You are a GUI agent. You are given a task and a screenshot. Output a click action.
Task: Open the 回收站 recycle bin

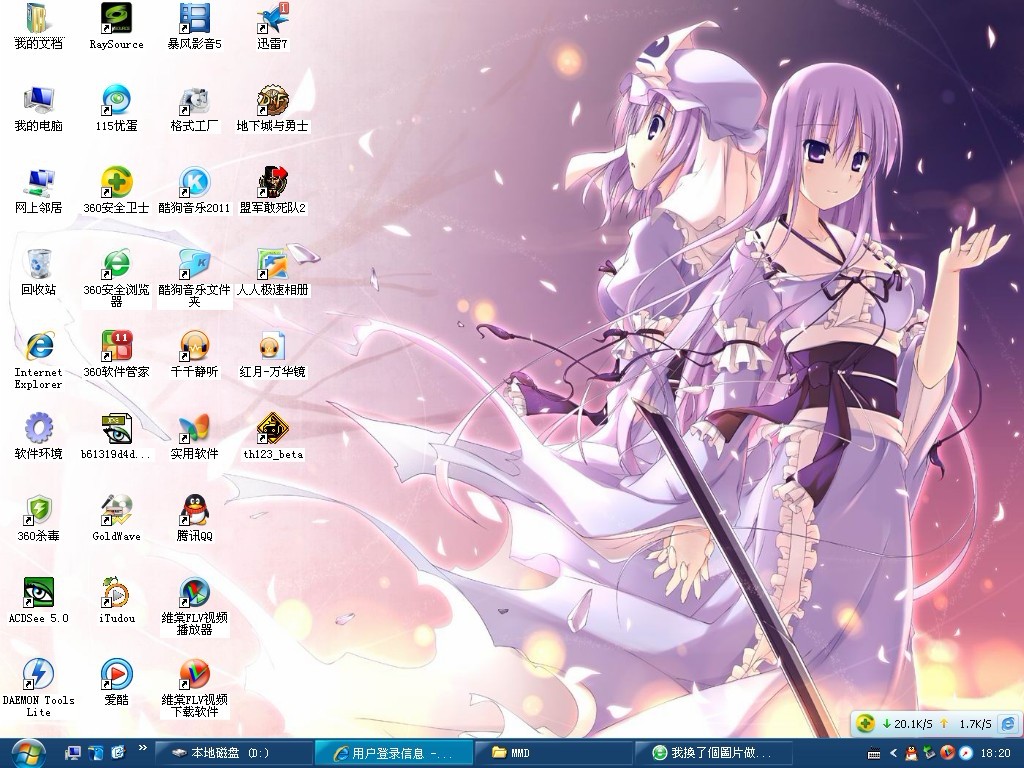click(38, 265)
